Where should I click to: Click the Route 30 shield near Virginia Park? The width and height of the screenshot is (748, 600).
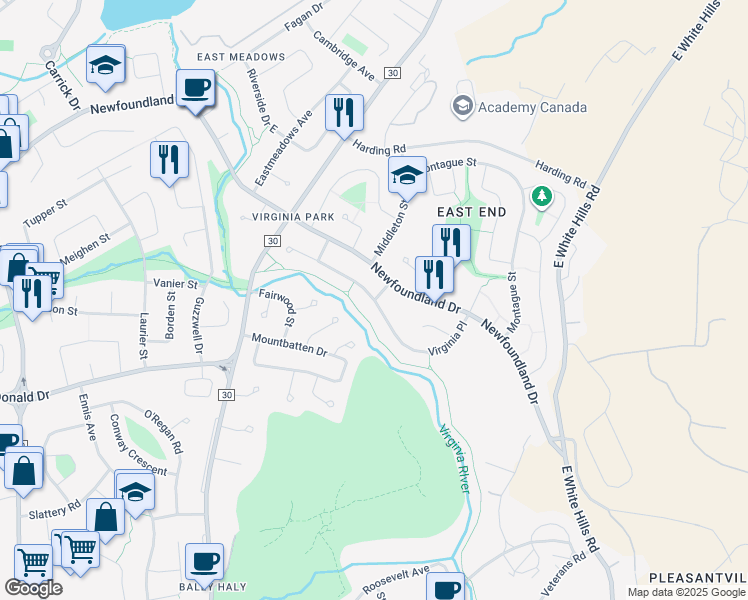(273, 241)
